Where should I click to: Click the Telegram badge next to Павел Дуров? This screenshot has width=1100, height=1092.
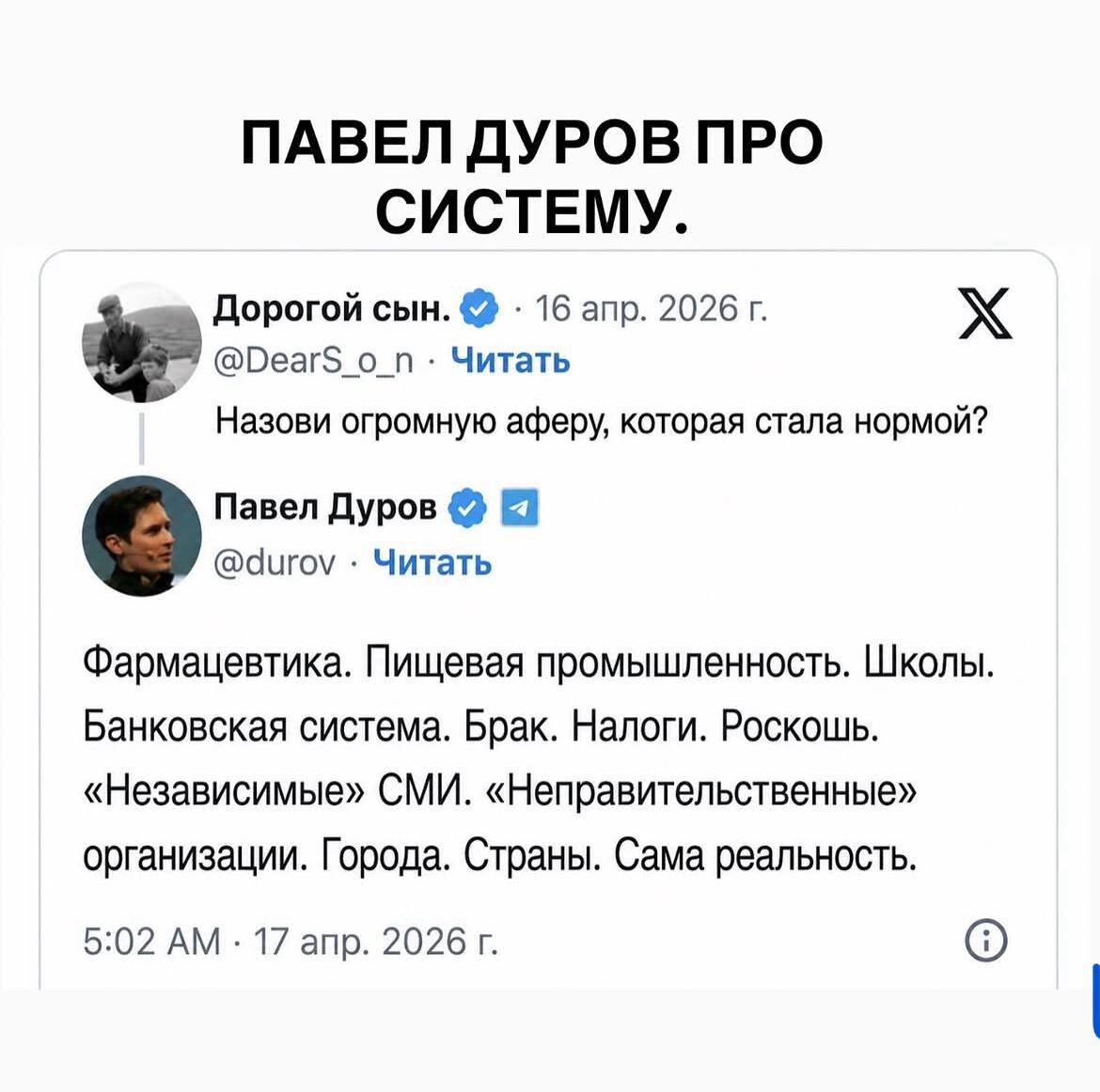tap(520, 507)
